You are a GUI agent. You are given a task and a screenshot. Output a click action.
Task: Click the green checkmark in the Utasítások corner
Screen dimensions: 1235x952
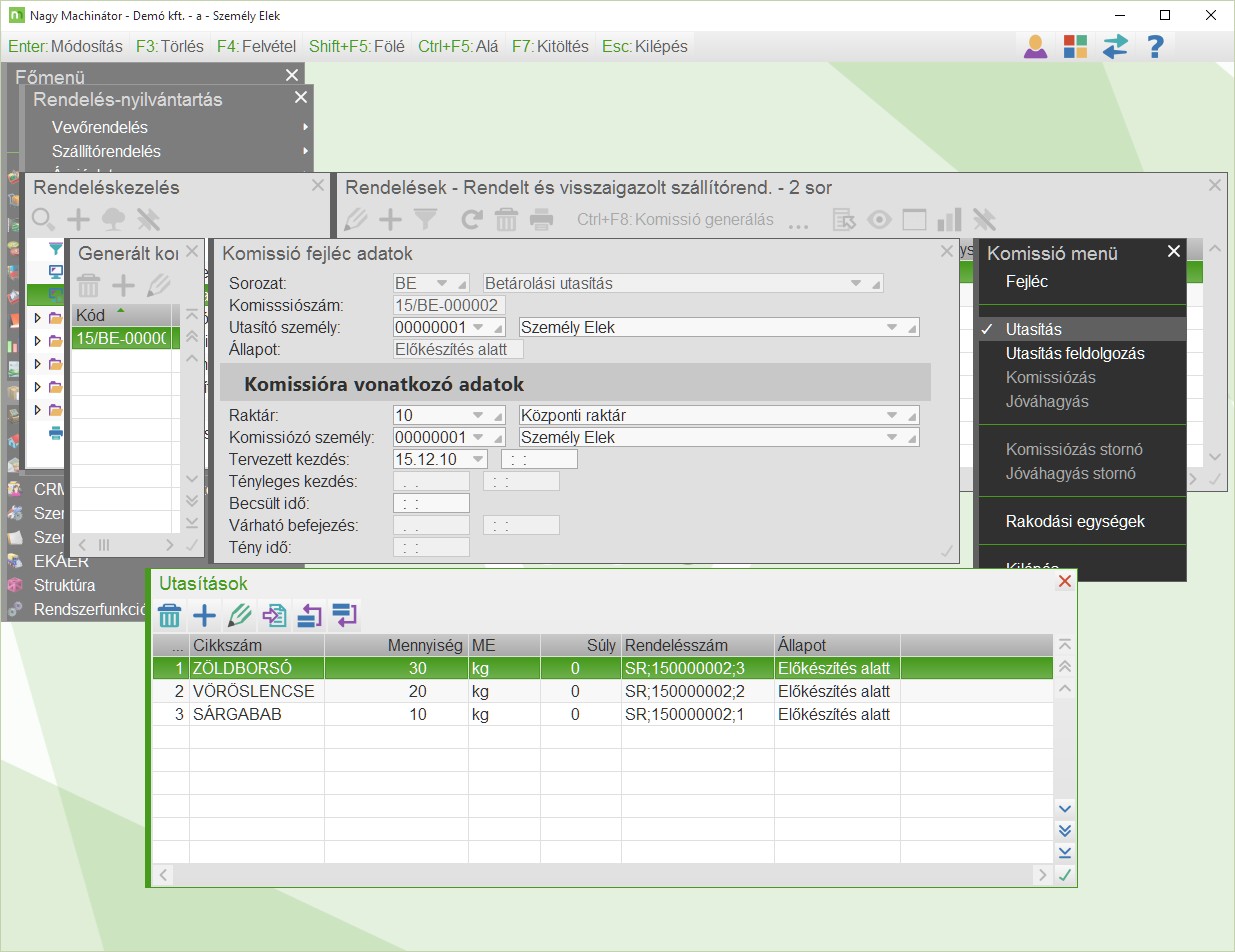coord(1065,875)
